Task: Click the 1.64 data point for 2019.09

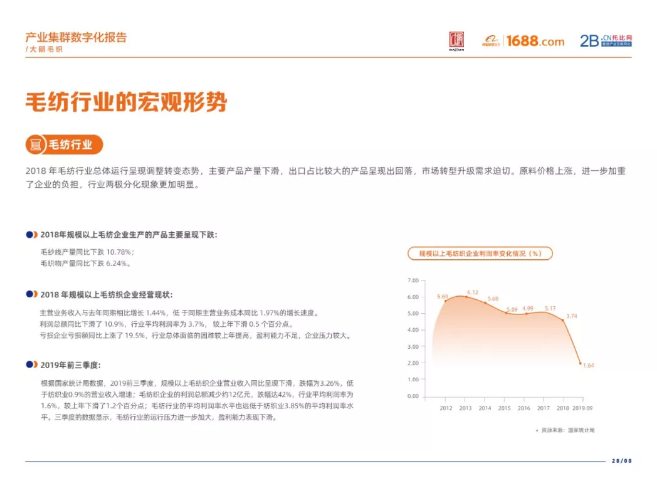Action: [x=584, y=365]
